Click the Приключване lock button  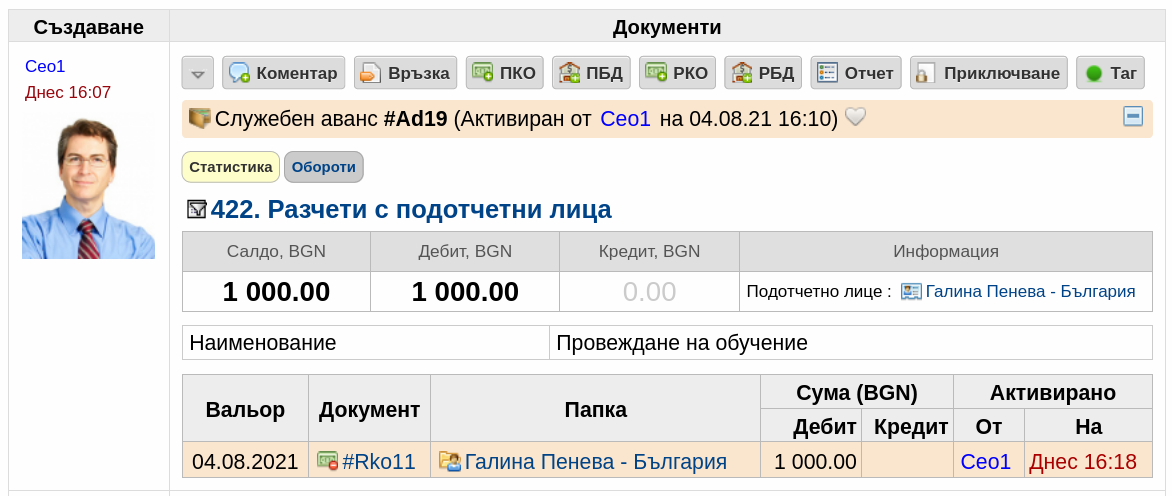(989, 72)
